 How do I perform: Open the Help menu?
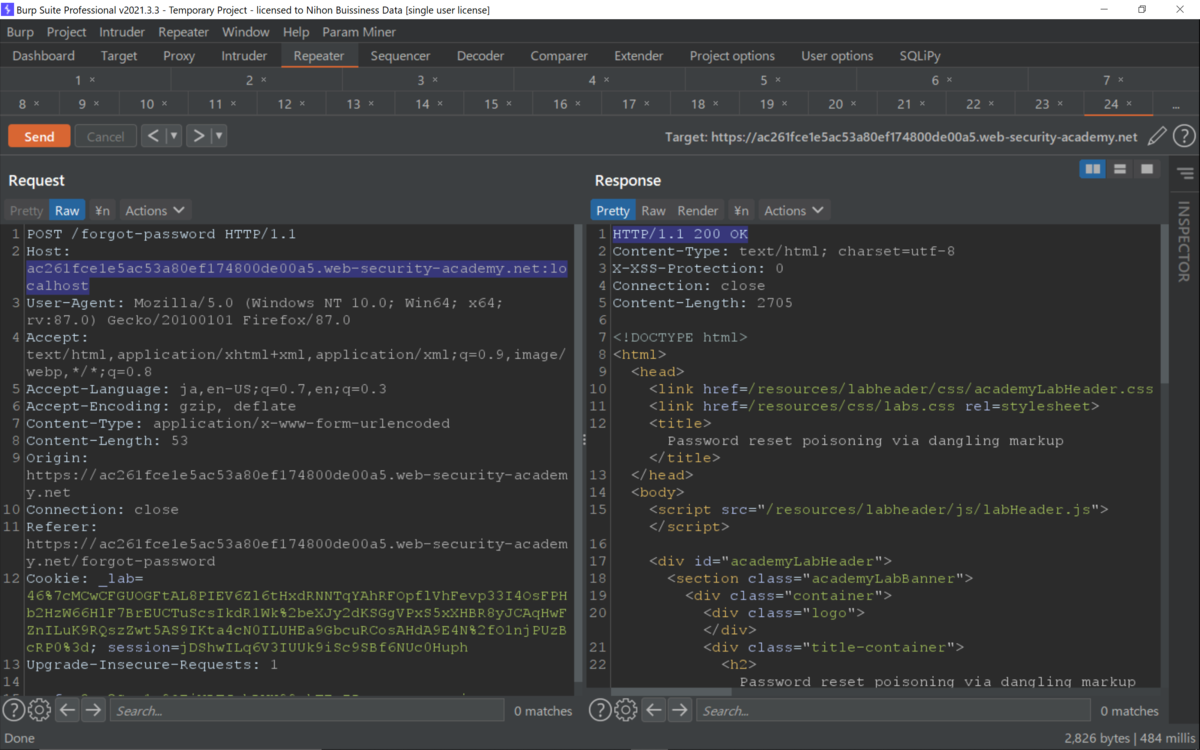click(296, 32)
